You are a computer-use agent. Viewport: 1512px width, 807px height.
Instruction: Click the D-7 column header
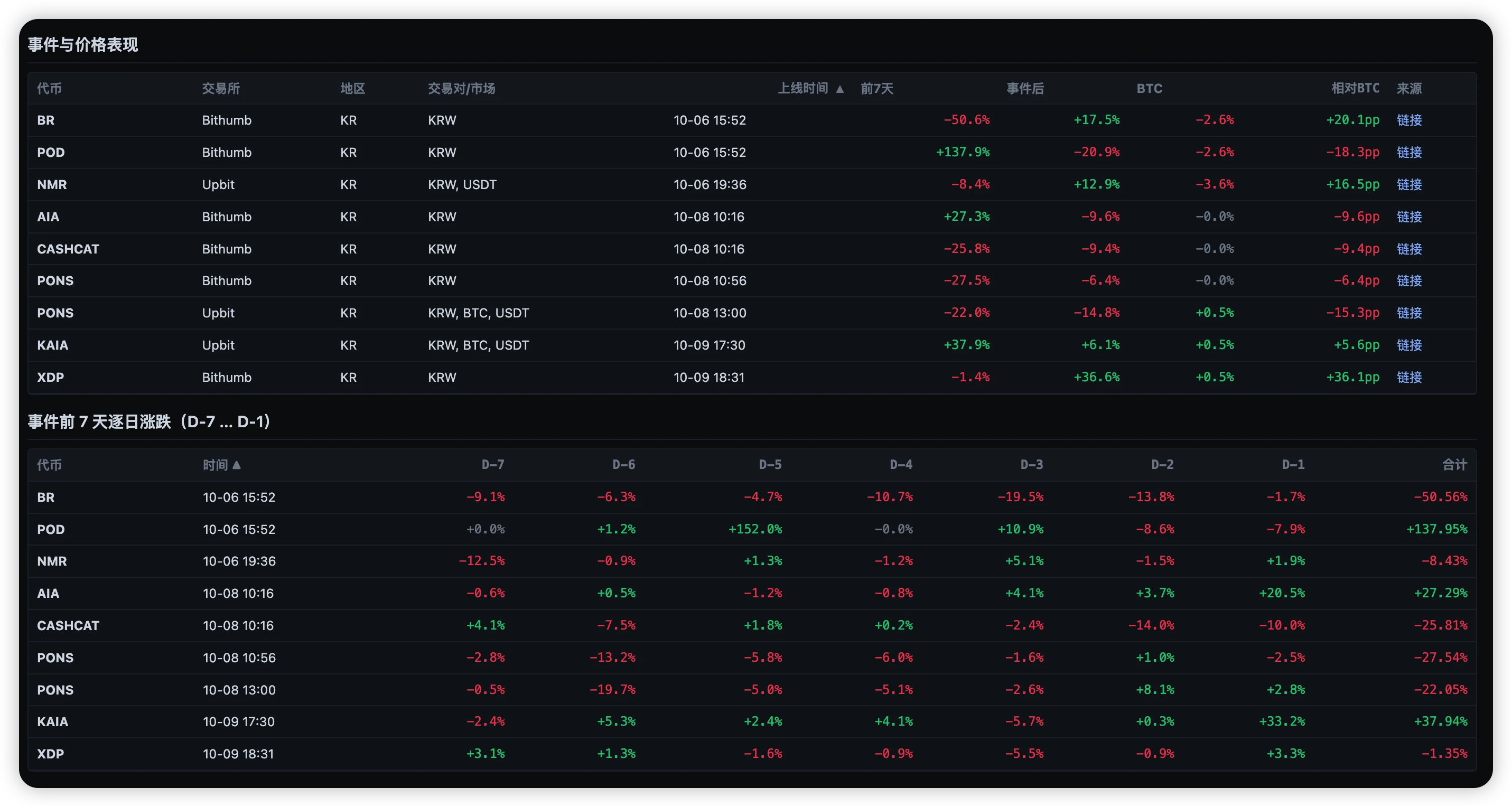(493, 465)
